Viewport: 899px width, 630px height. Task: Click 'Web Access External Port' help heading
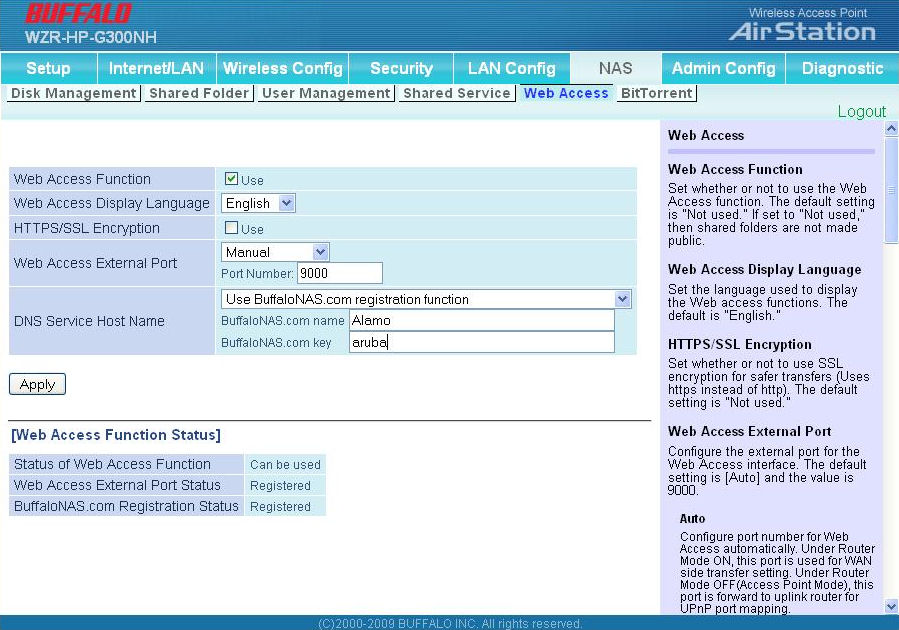pos(749,431)
